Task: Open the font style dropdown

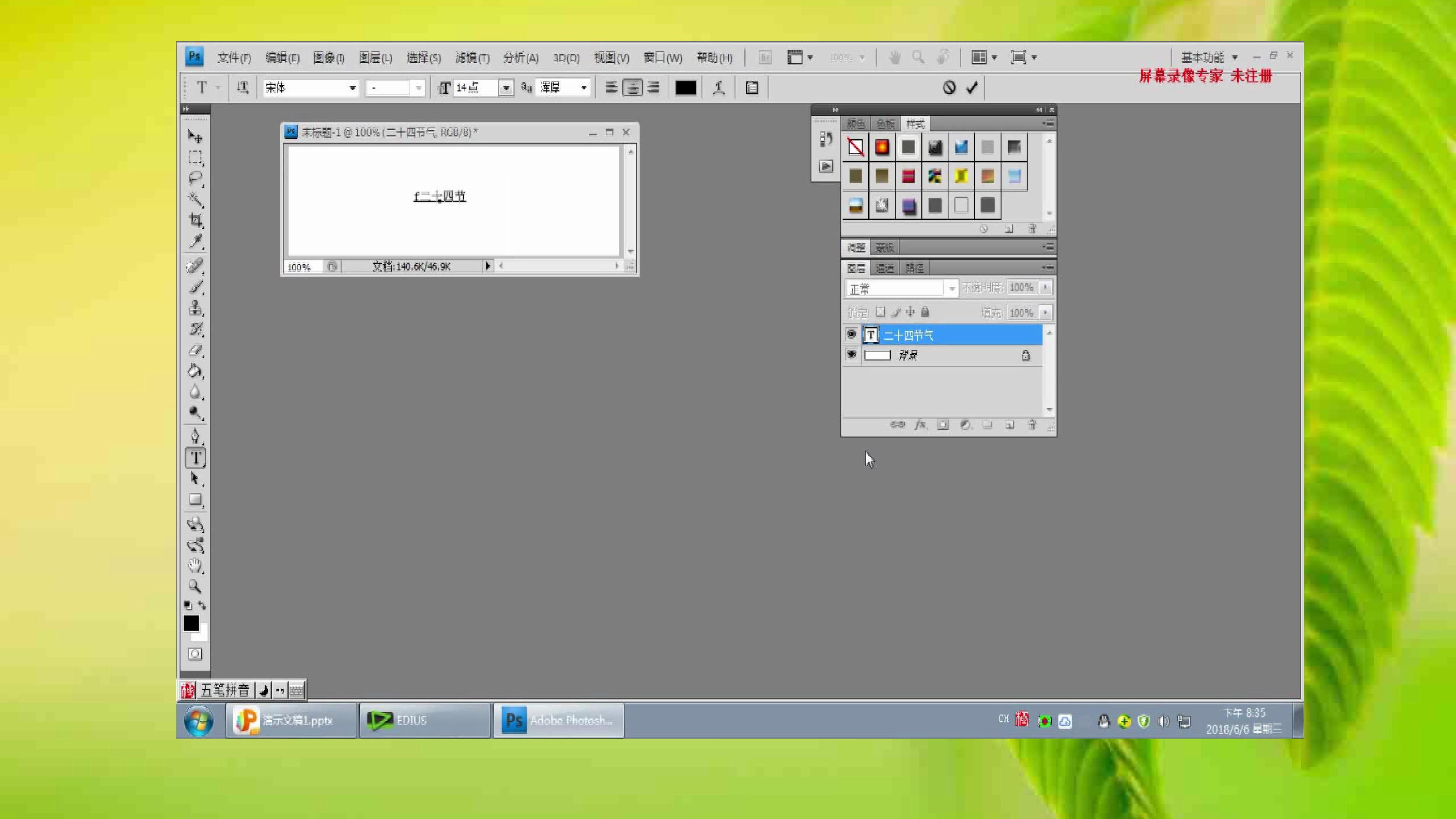Action: tap(418, 88)
